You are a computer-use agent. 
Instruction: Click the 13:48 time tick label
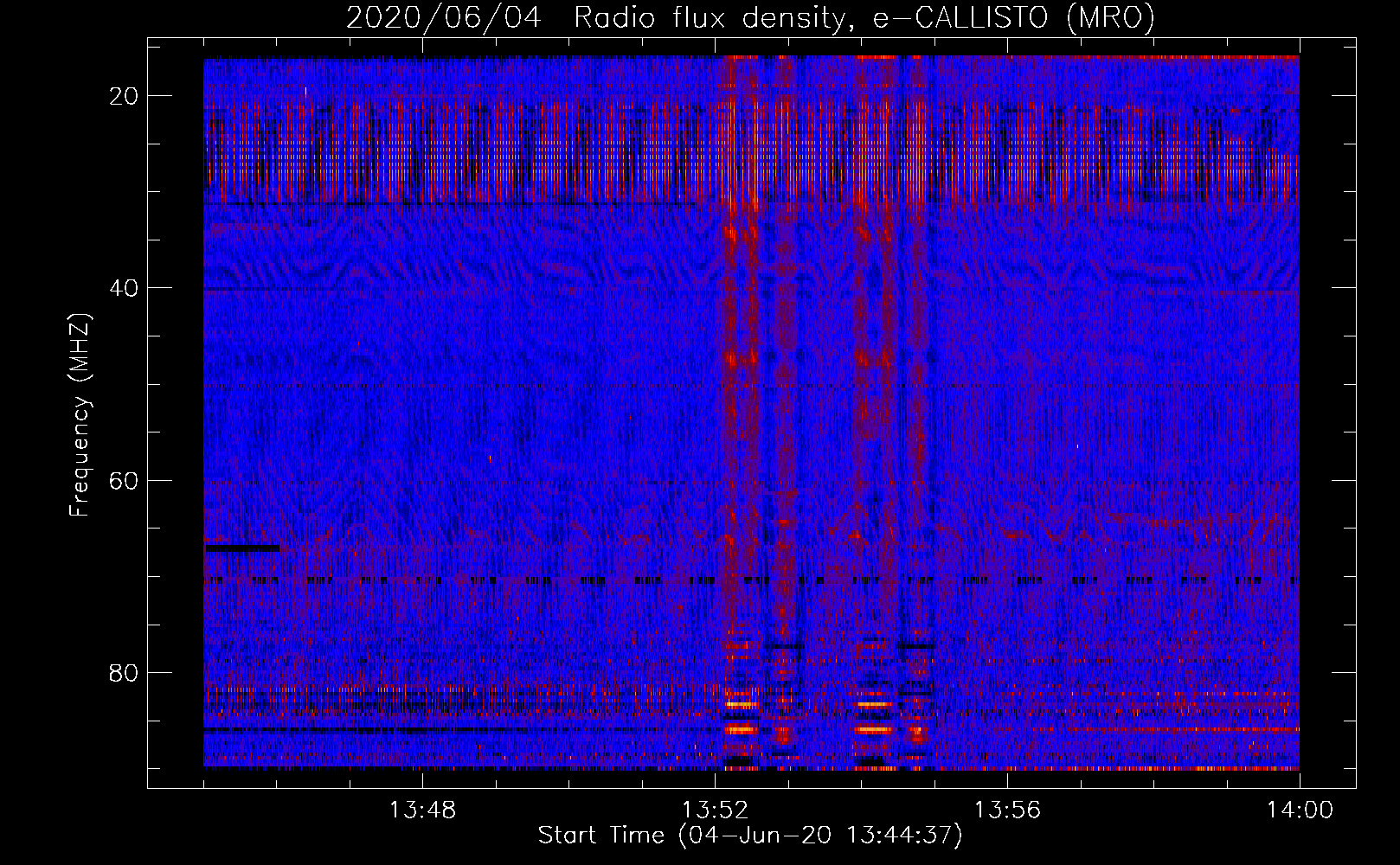click(422, 811)
